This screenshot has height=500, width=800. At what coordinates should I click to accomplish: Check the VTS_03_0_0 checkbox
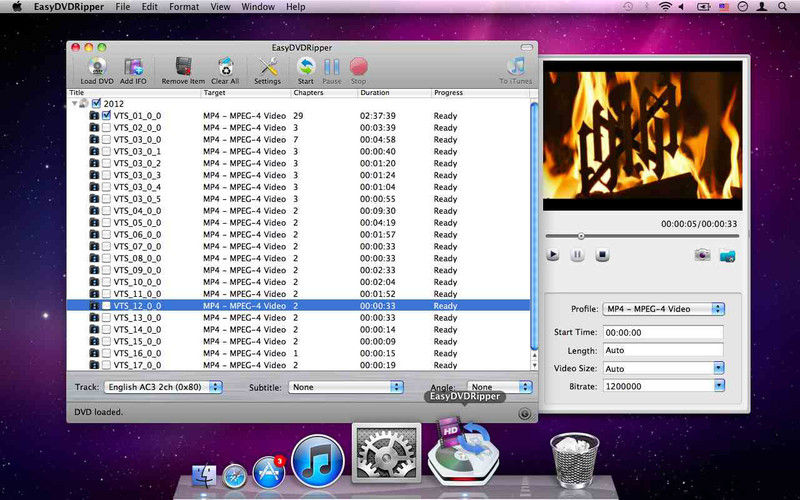tap(106, 139)
